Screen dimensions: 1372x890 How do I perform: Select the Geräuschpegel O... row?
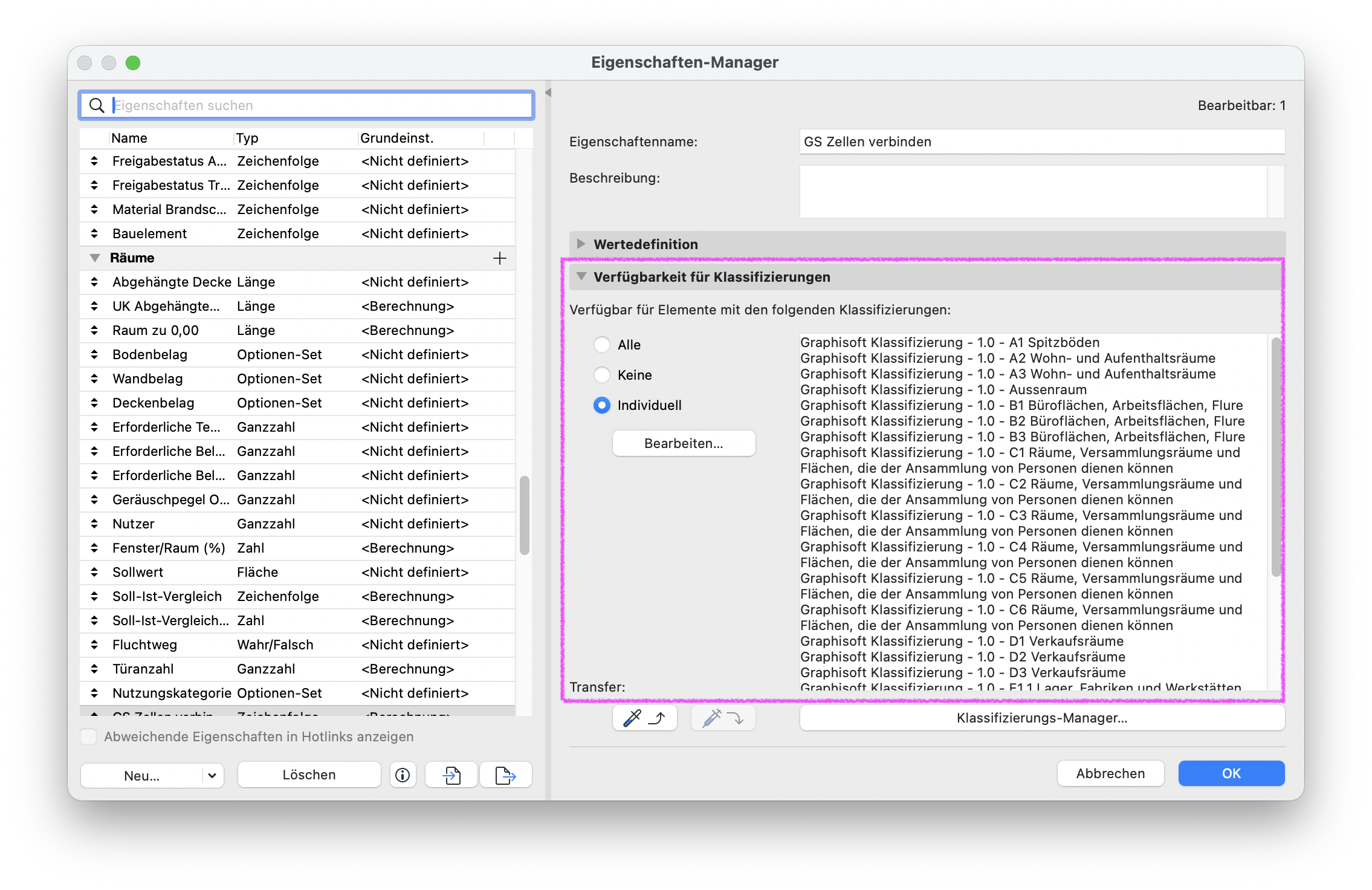297,500
